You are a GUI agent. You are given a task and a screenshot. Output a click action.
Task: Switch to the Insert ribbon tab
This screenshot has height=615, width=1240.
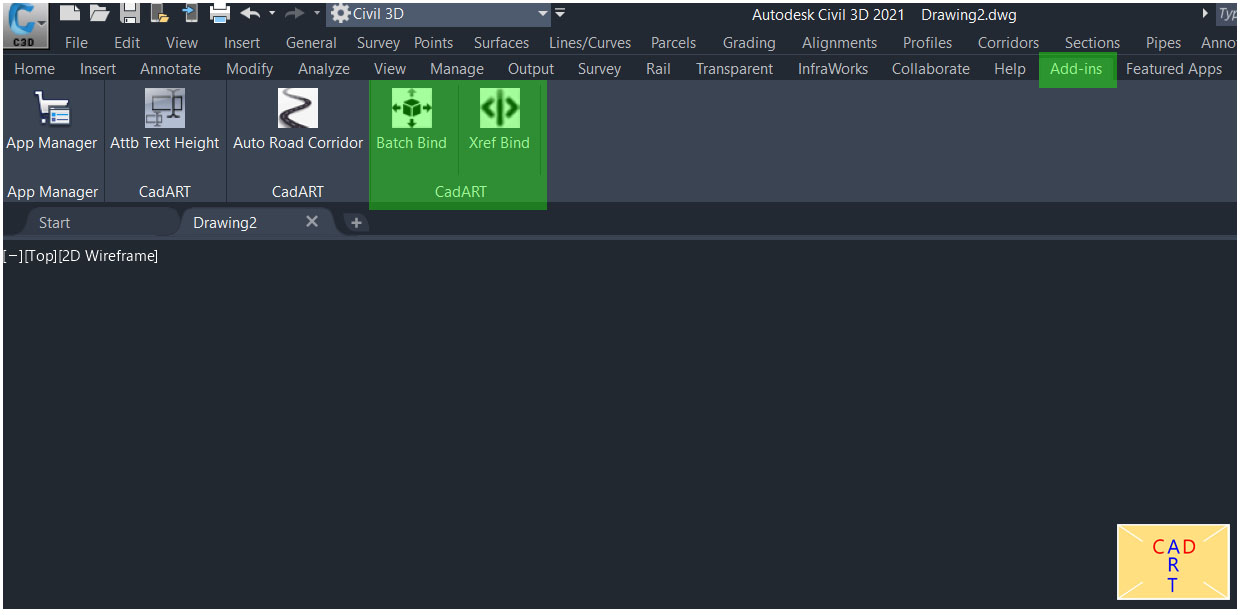98,69
